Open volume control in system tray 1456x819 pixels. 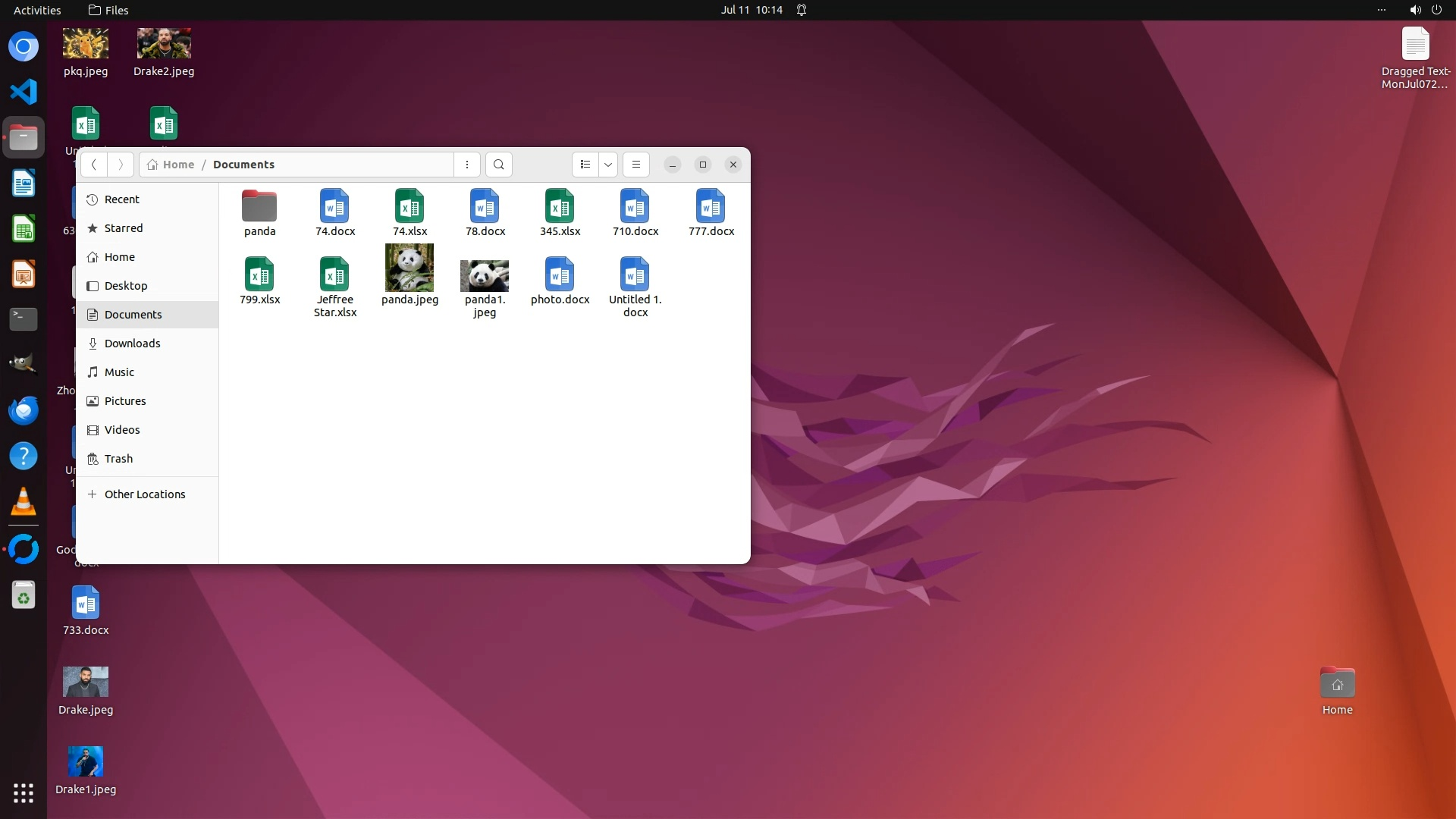[1415, 10]
